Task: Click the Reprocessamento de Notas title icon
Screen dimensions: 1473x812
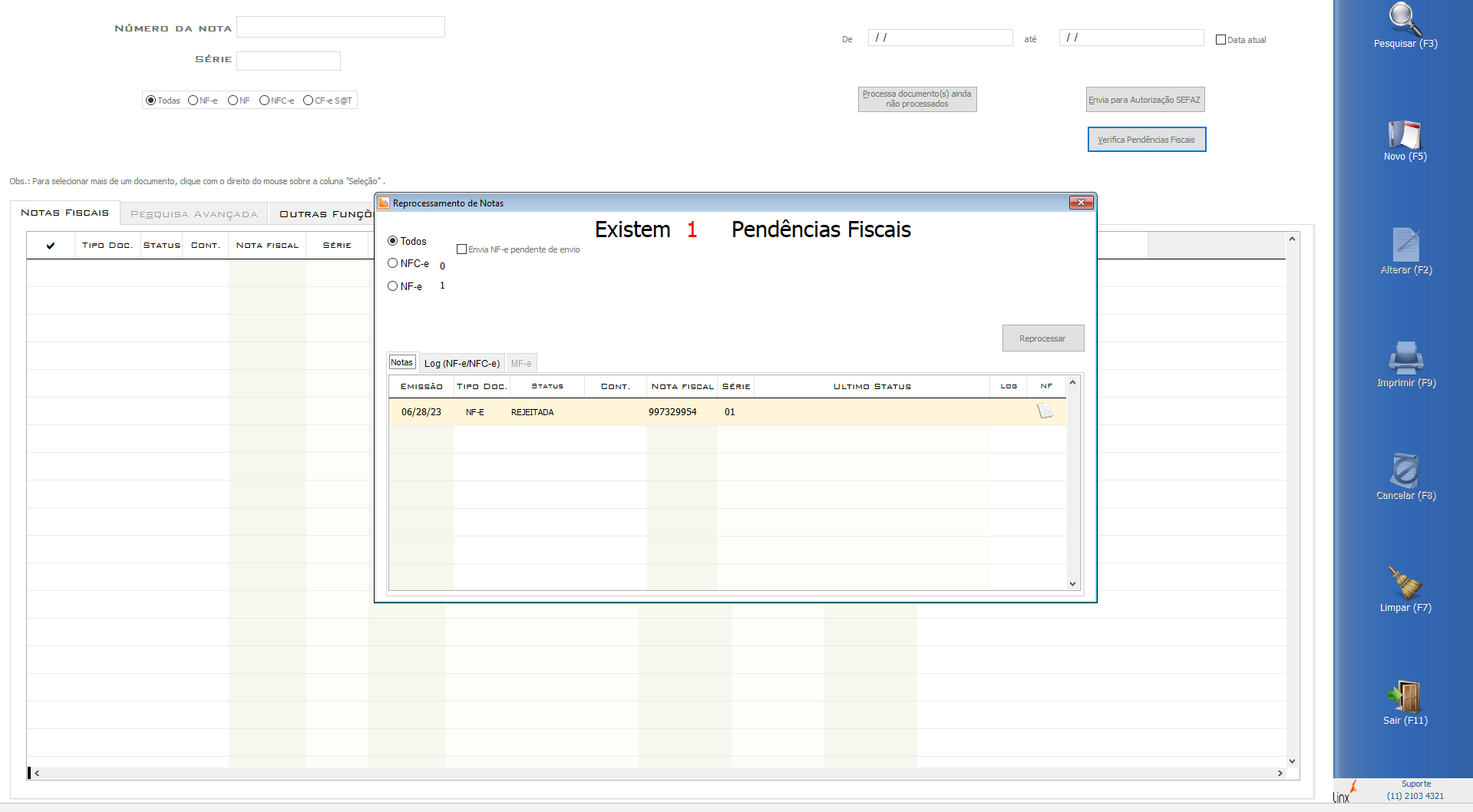Action: point(384,203)
